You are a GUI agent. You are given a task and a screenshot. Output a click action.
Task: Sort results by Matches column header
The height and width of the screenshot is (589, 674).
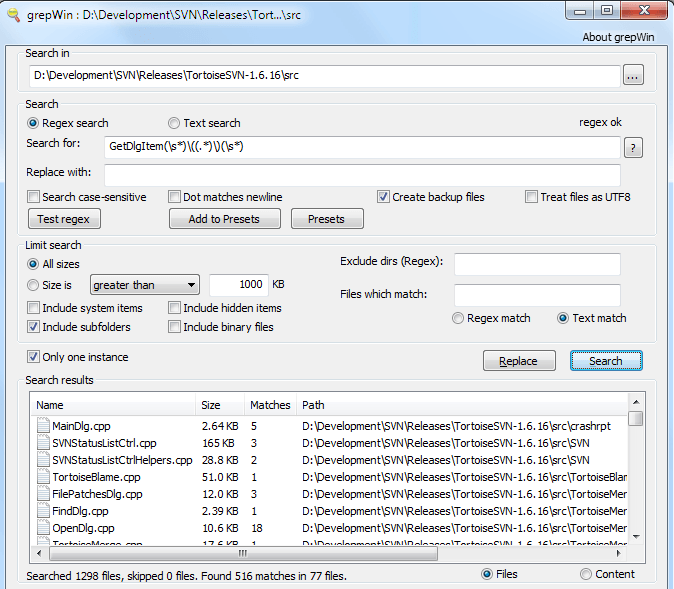(x=270, y=405)
